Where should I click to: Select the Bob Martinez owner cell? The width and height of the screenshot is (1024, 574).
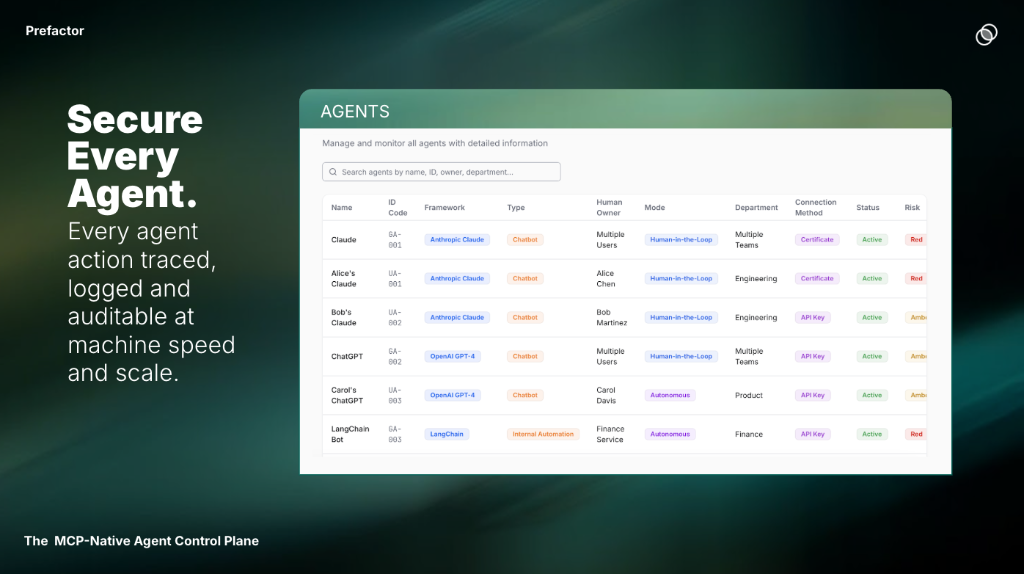(611, 317)
